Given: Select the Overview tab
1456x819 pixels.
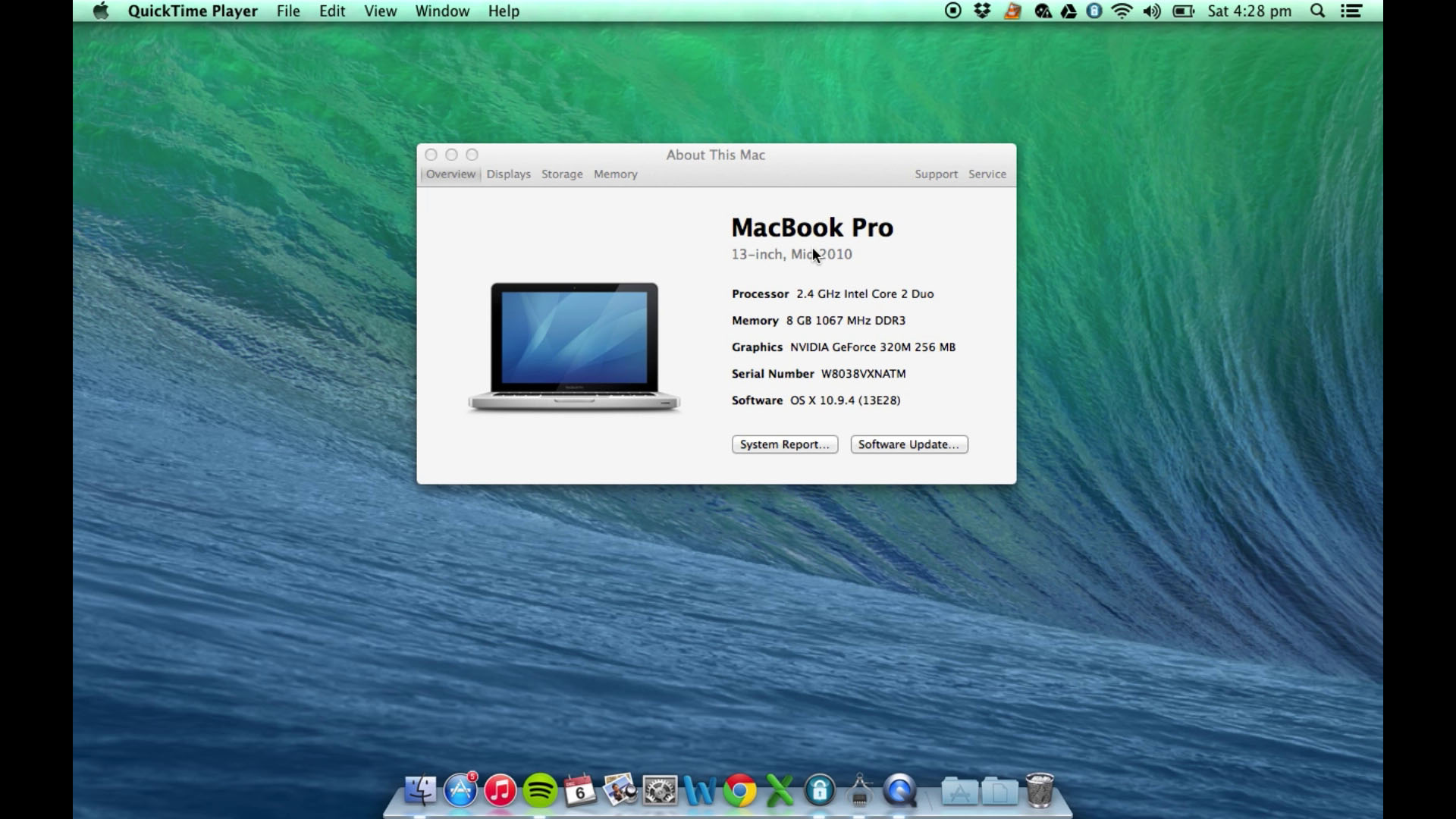Looking at the screenshot, I should pos(450,174).
